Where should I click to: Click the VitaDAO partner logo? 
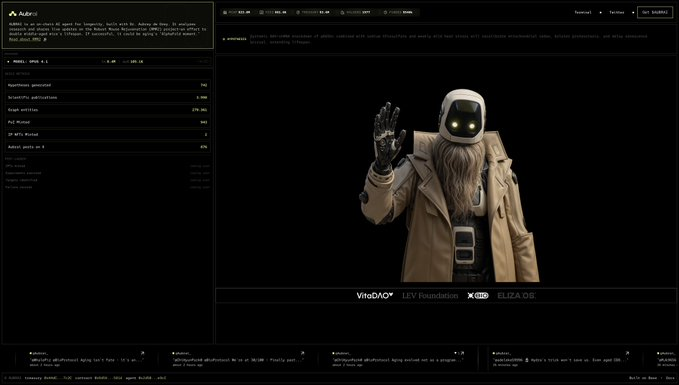[x=375, y=295]
